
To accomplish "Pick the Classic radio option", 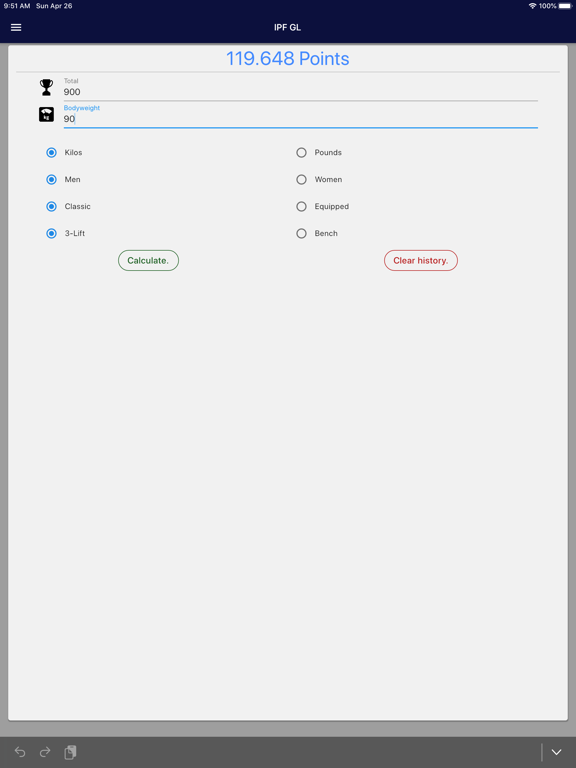I will (x=51, y=207).
